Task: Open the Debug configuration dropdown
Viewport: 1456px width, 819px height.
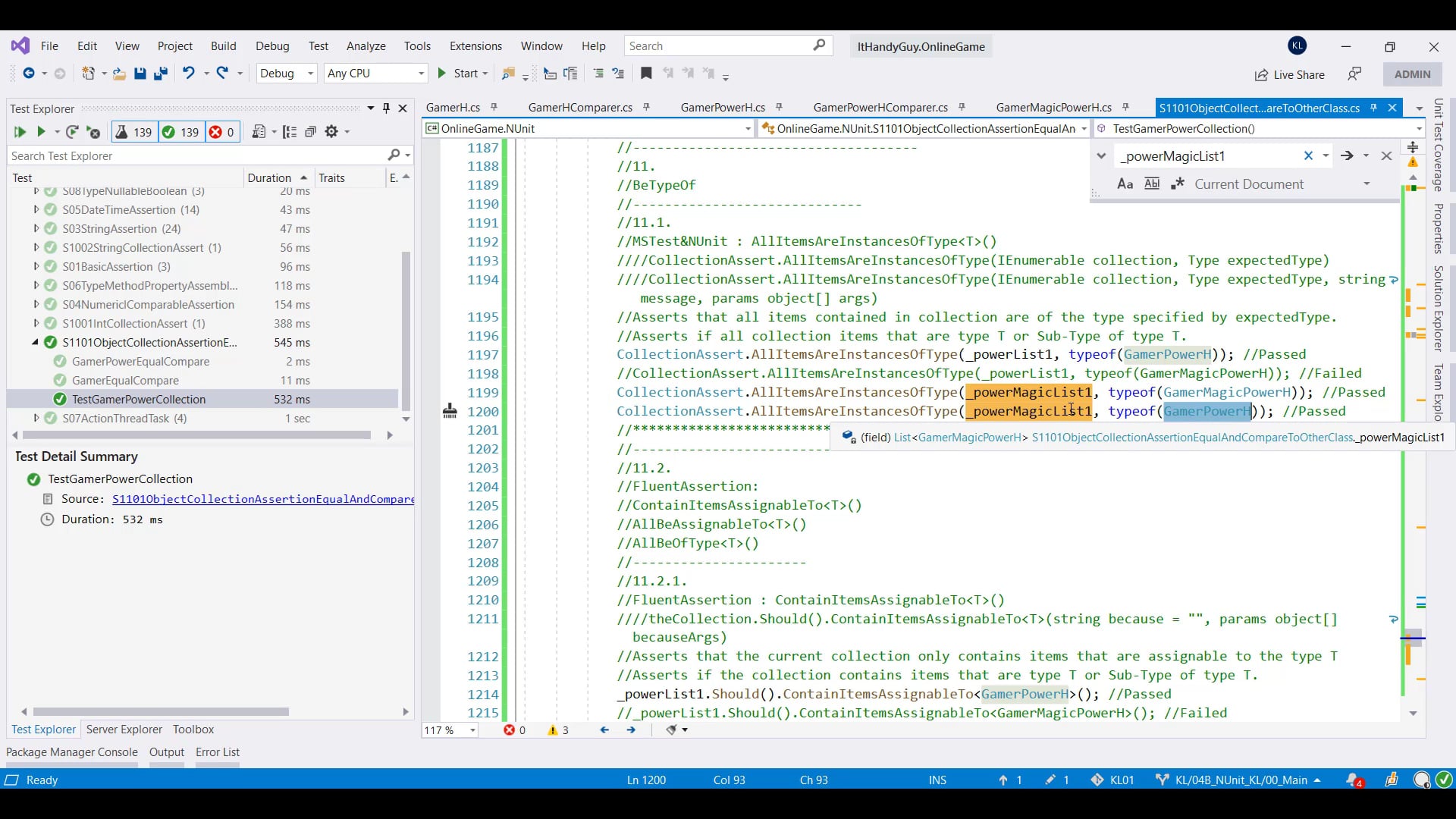Action: point(311,74)
